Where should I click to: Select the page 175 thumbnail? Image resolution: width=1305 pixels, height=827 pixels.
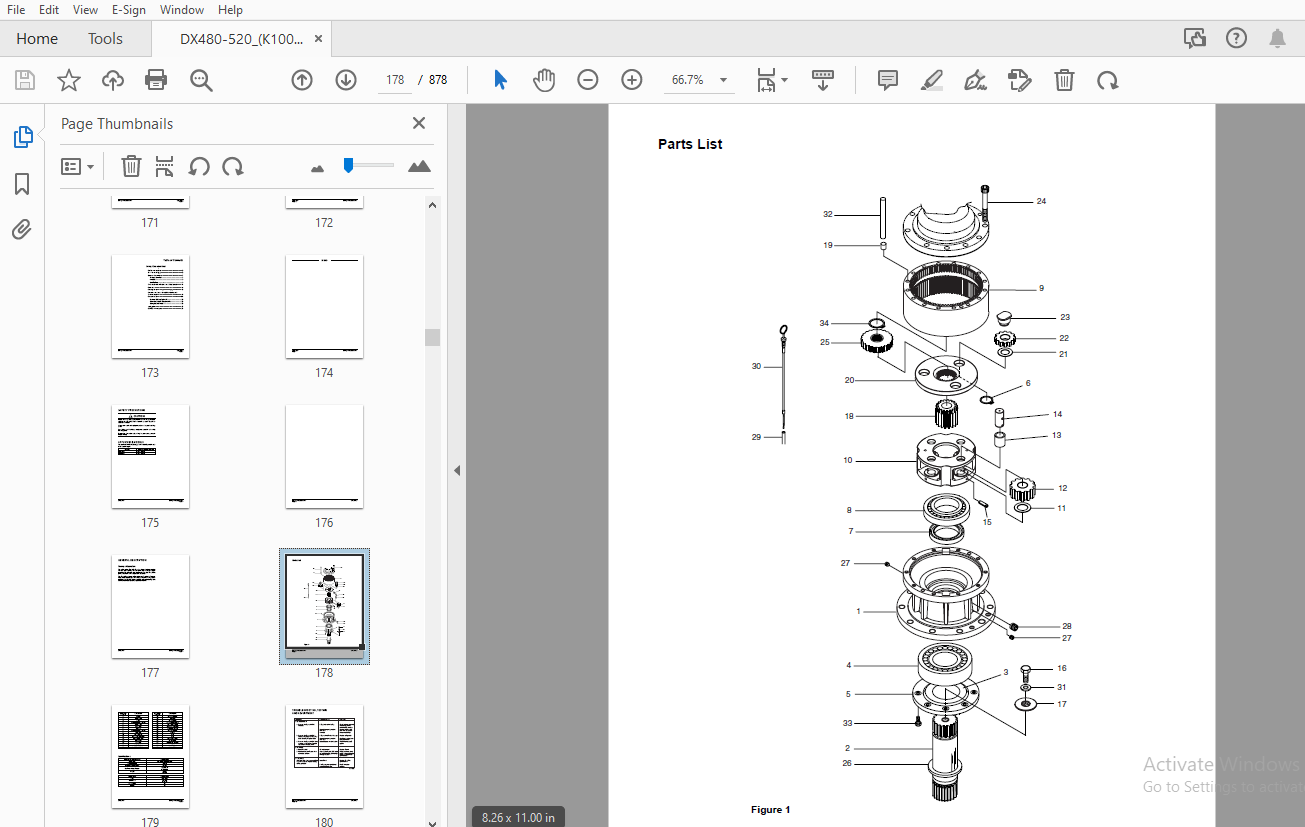pyautogui.click(x=150, y=457)
